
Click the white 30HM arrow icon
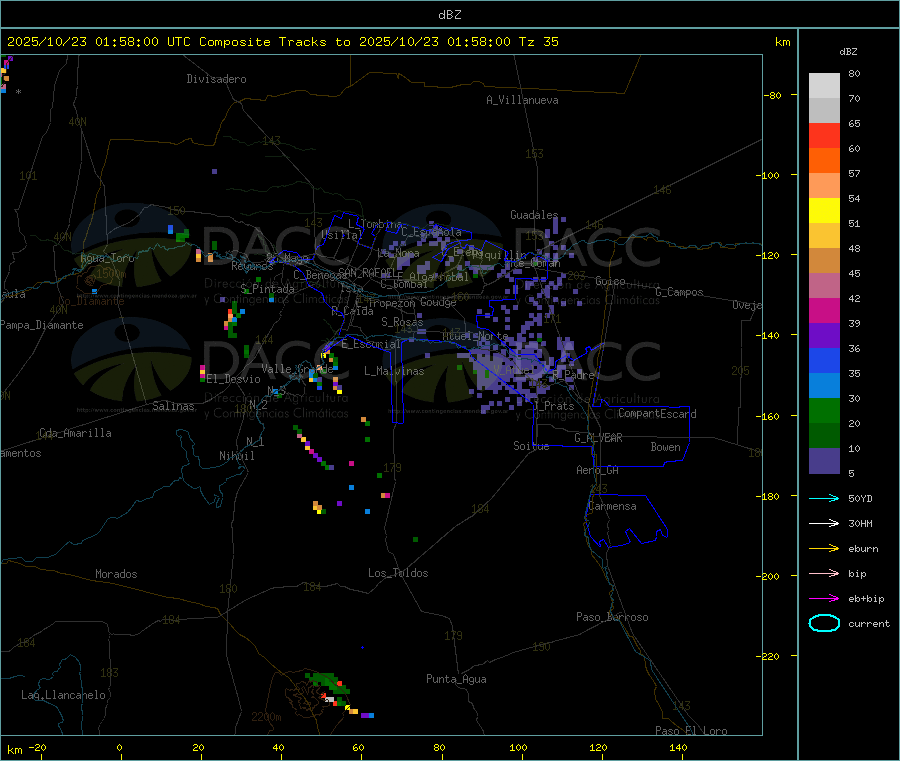(824, 523)
